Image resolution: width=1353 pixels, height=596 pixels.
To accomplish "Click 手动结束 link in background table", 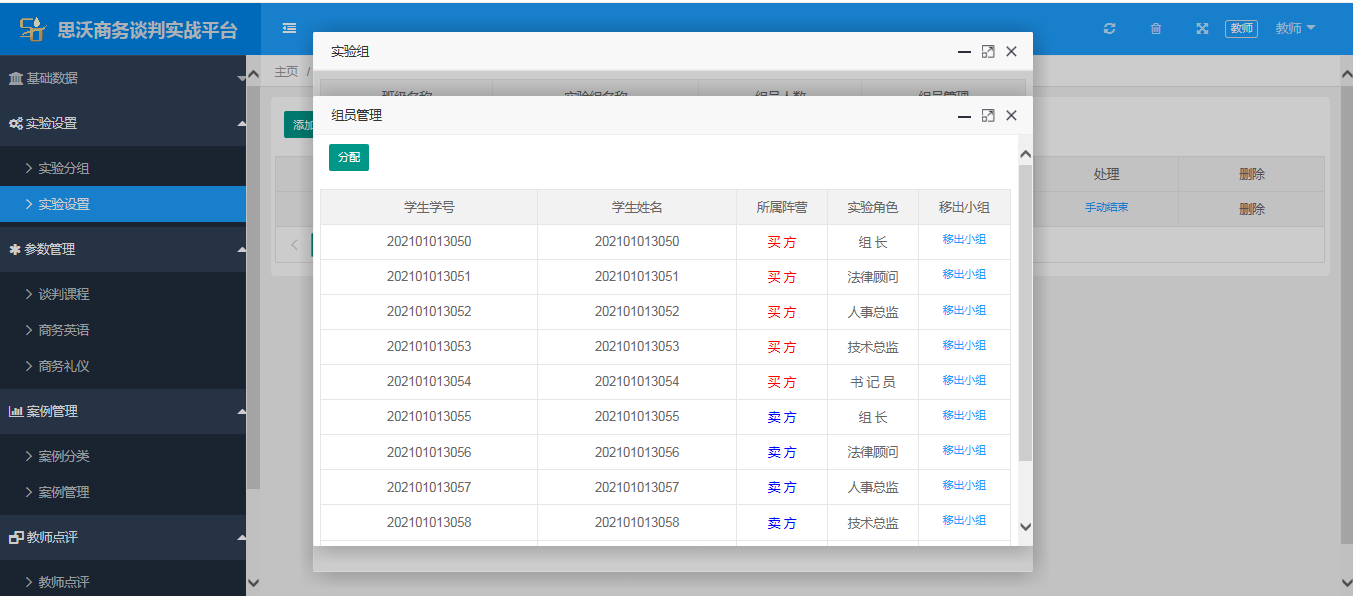I will [1106, 208].
